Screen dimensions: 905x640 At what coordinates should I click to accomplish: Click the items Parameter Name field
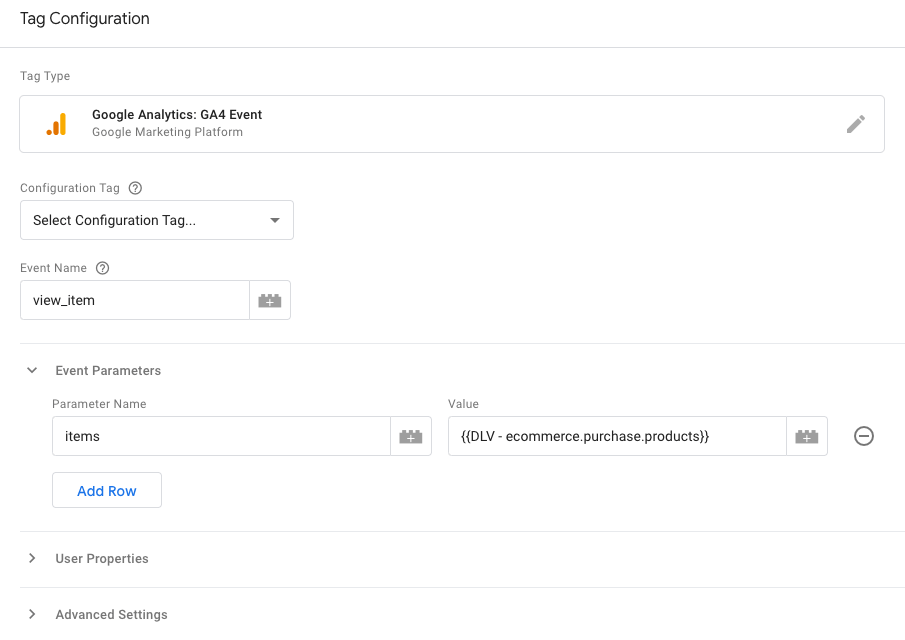pyautogui.click(x=222, y=436)
